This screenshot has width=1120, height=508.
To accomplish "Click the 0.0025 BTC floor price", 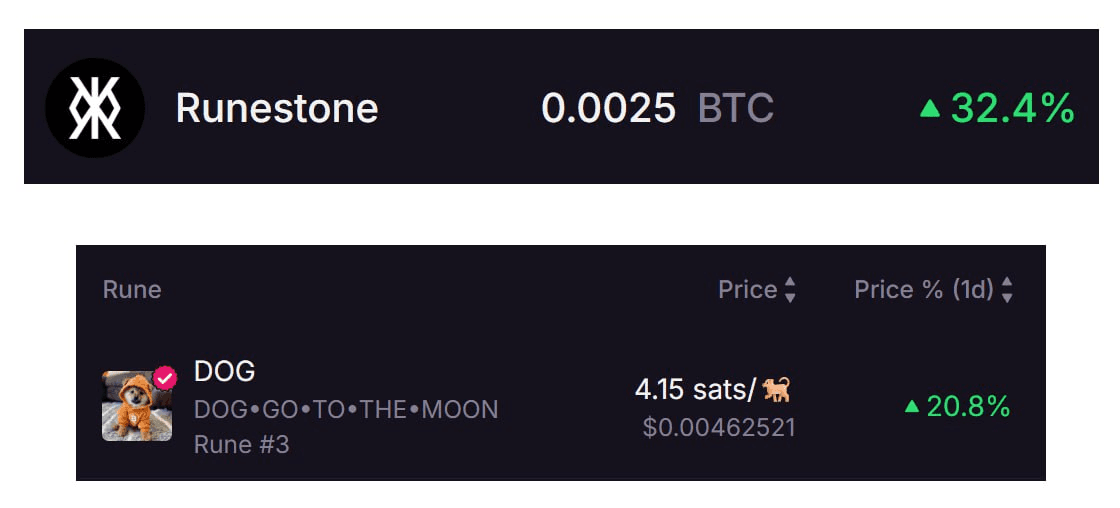I will [x=657, y=109].
